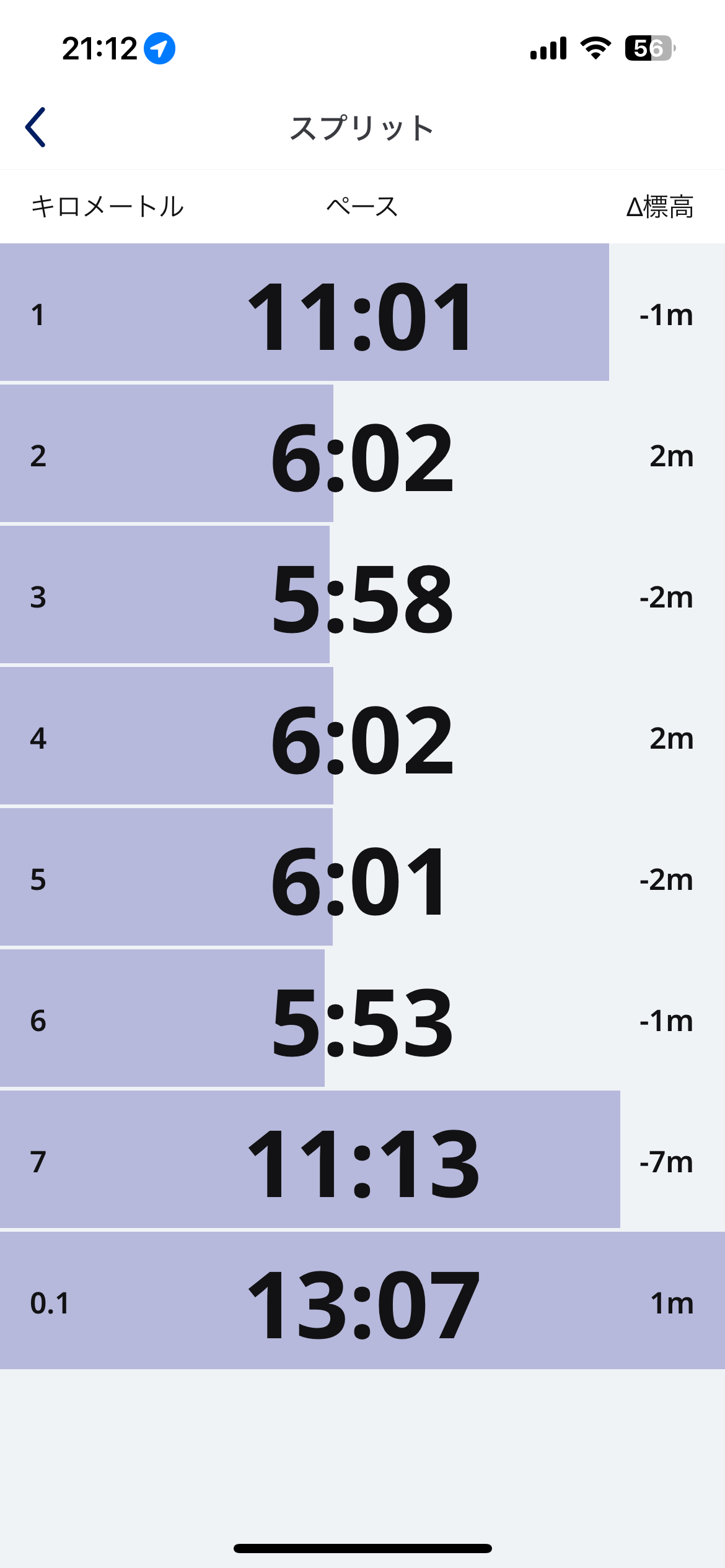Select the Δ標高 column header
This screenshot has width=725, height=1568.
coord(659,206)
